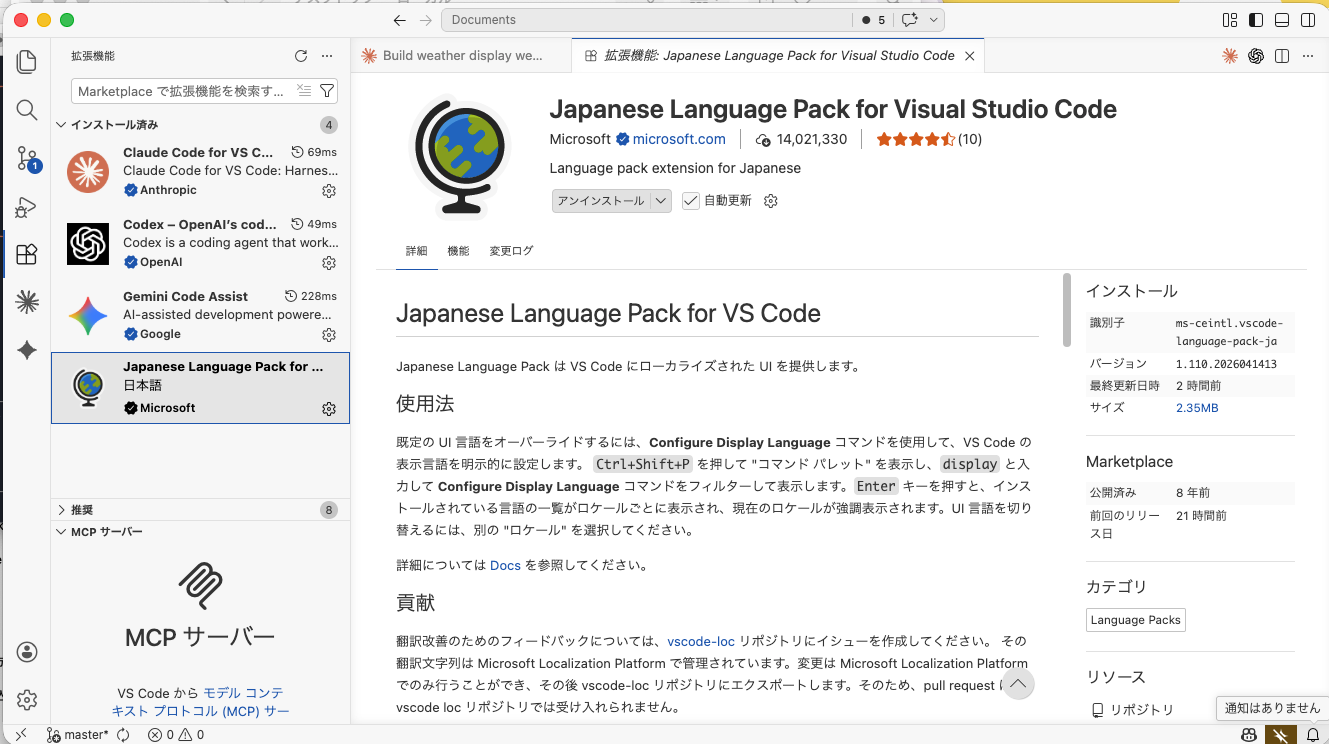1329x744 pixels.
Task: Open the Run and Debug view
Action: (26, 207)
